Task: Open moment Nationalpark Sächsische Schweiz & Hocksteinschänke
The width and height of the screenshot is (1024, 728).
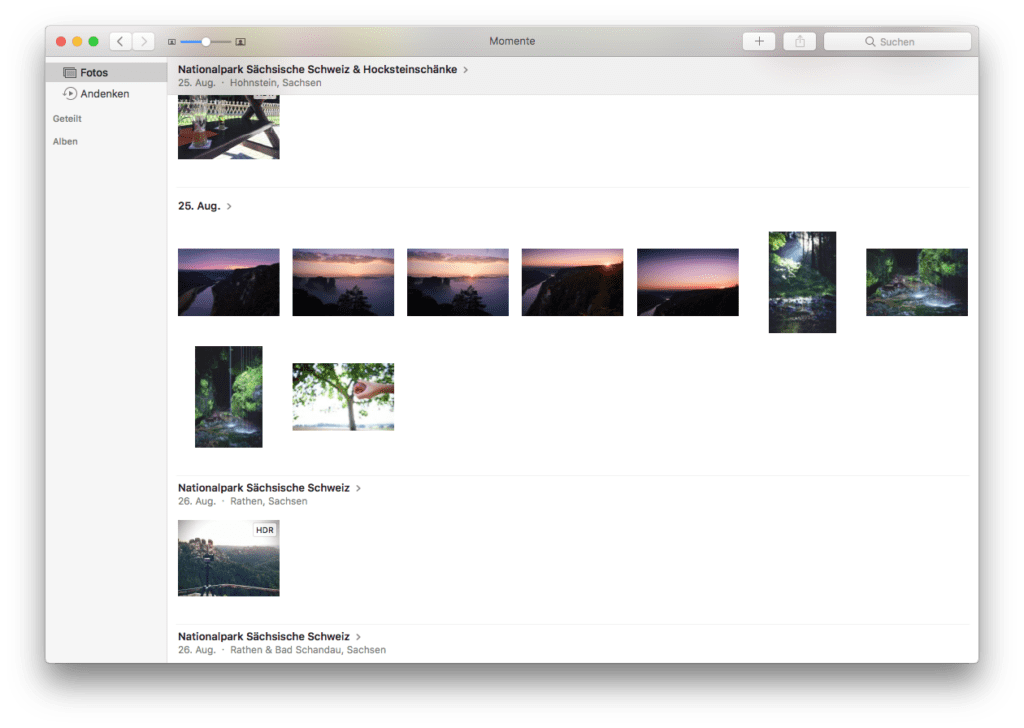Action: (x=317, y=69)
